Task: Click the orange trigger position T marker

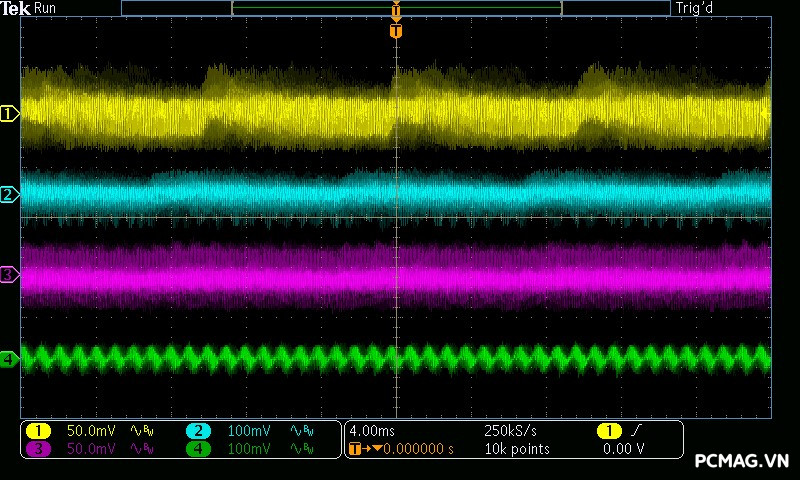Action: click(396, 31)
